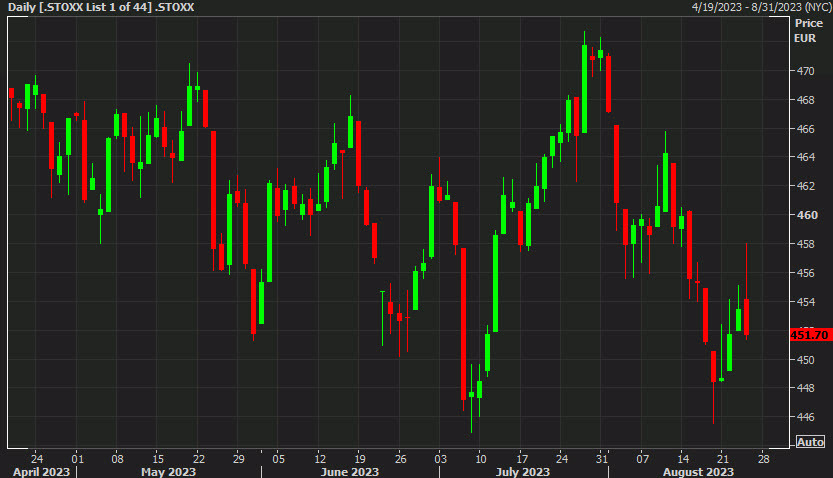Click the 448 price axis label
The height and width of the screenshot is (478, 833).
(805, 388)
